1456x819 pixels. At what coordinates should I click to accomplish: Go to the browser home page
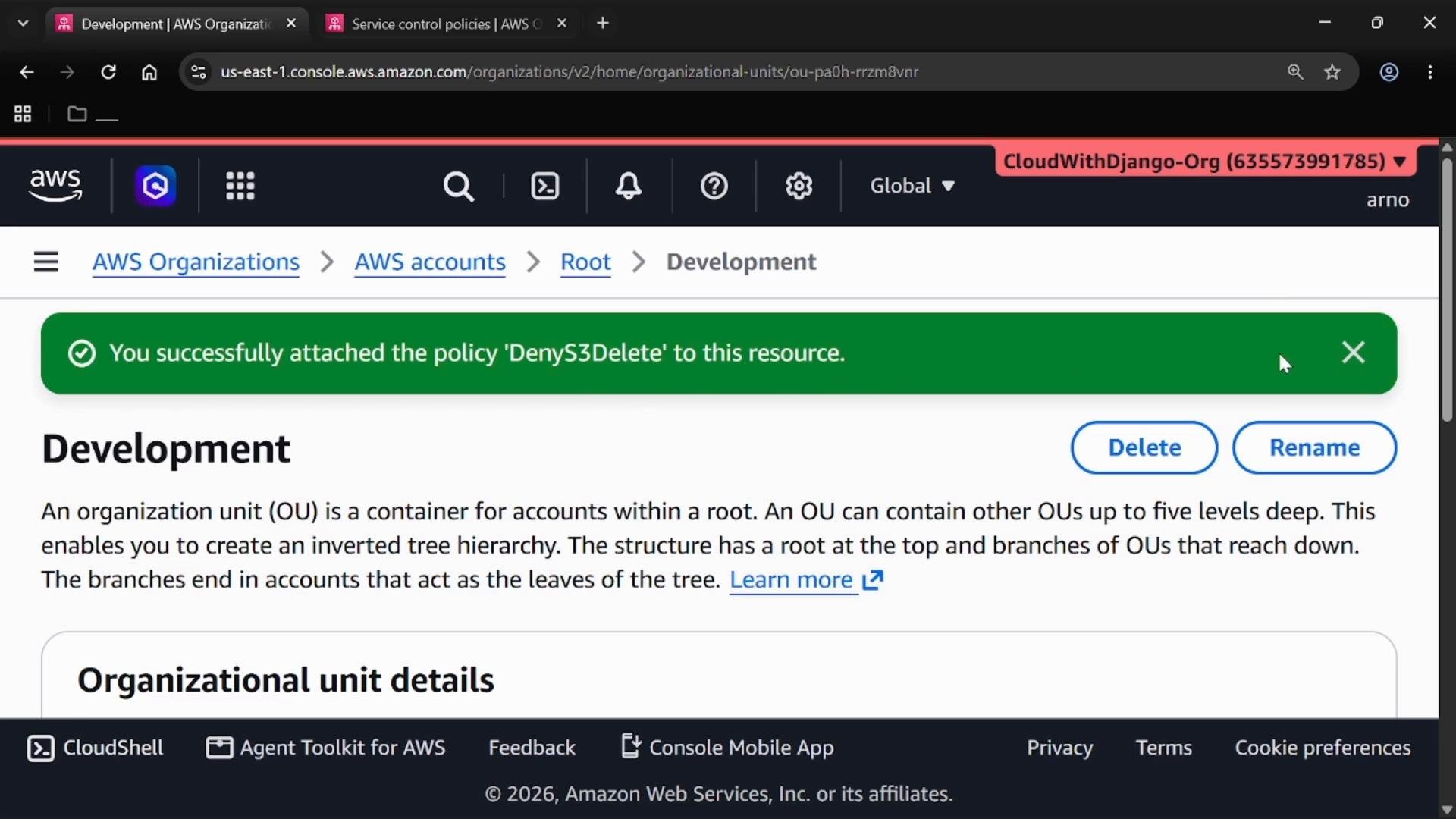[149, 72]
